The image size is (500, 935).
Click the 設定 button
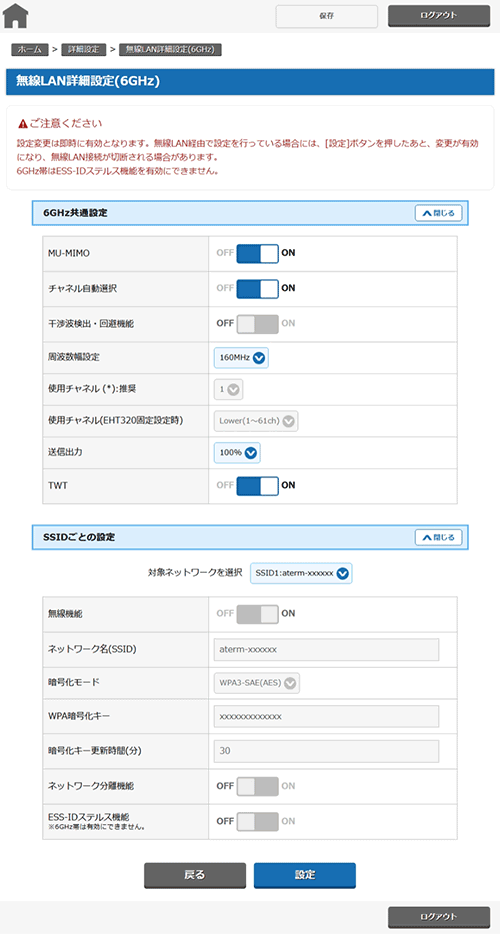click(305, 875)
